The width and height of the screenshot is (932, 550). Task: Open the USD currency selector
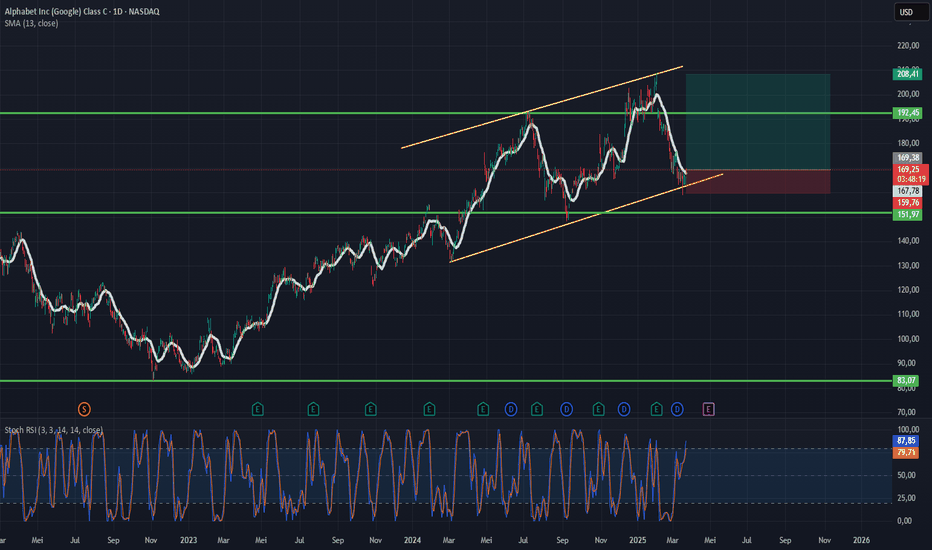[910, 12]
